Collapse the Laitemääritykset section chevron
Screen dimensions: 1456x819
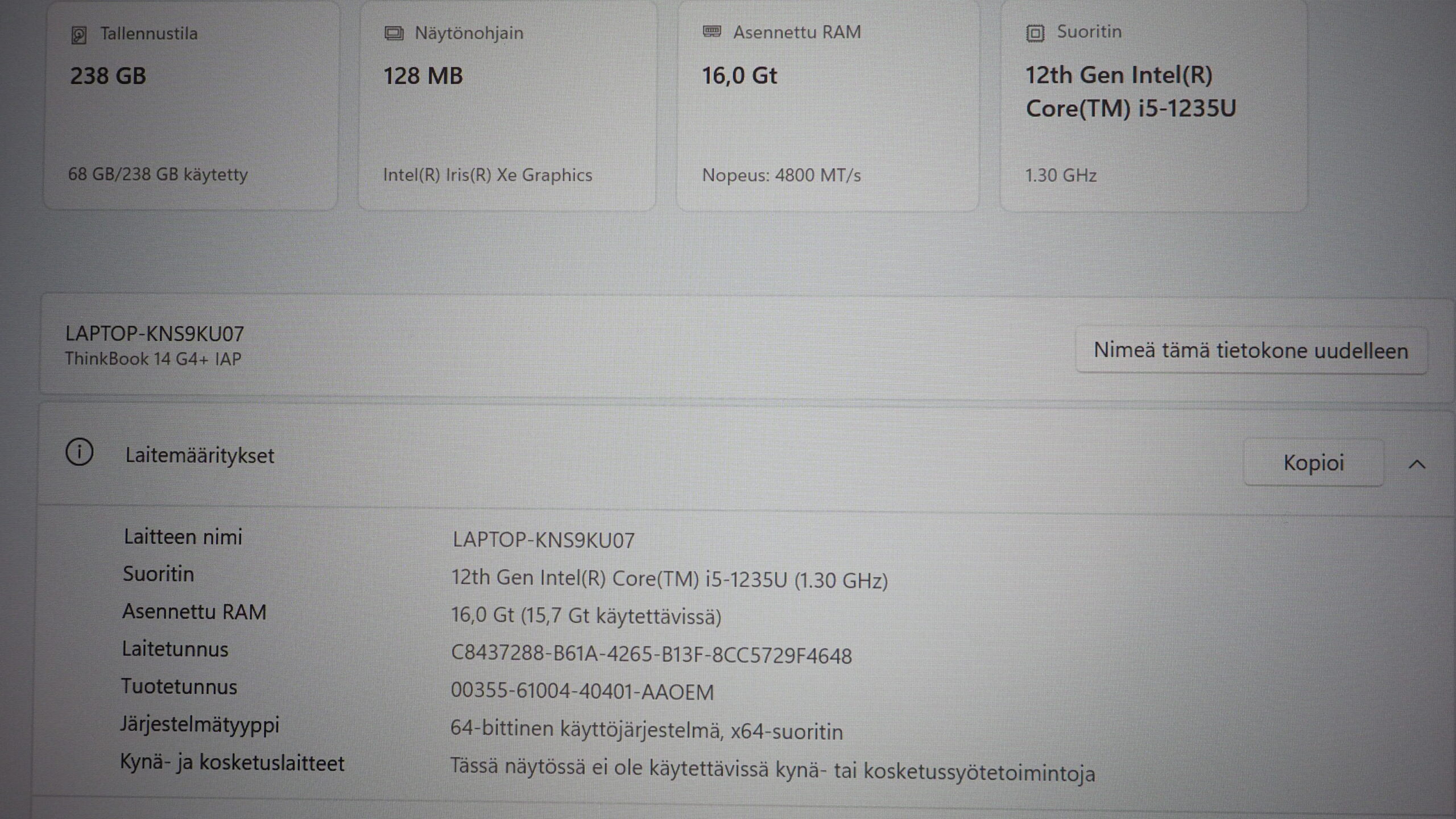coord(1417,465)
